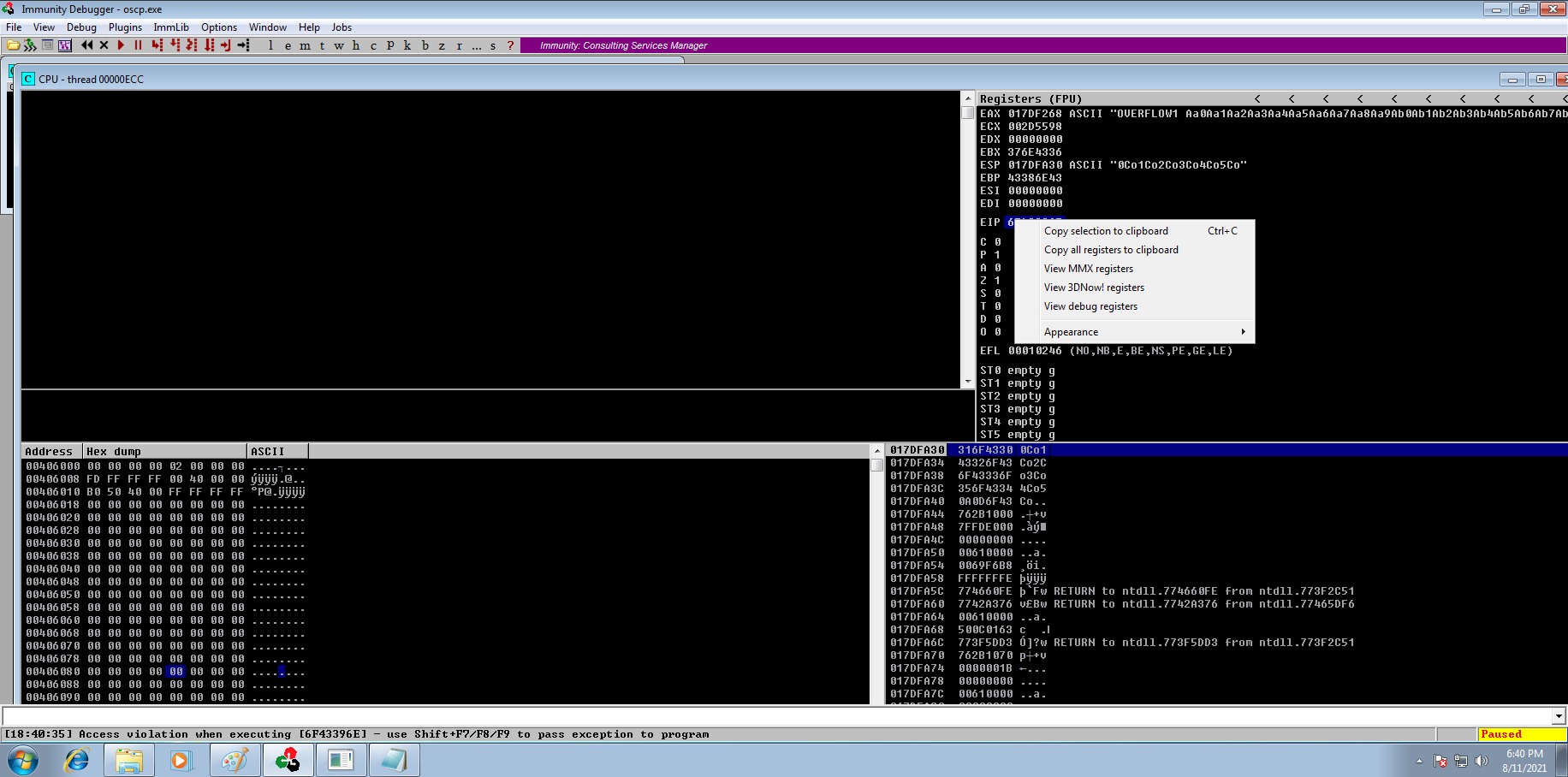Open the Log window toolbar icon
The height and width of the screenshot is (777, 1568).
(x=47, y=45)
